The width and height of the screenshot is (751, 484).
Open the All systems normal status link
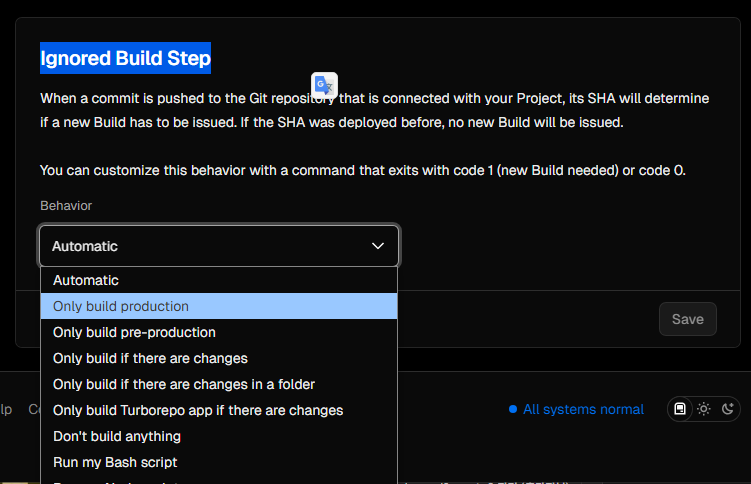click(x=583, y=409)
